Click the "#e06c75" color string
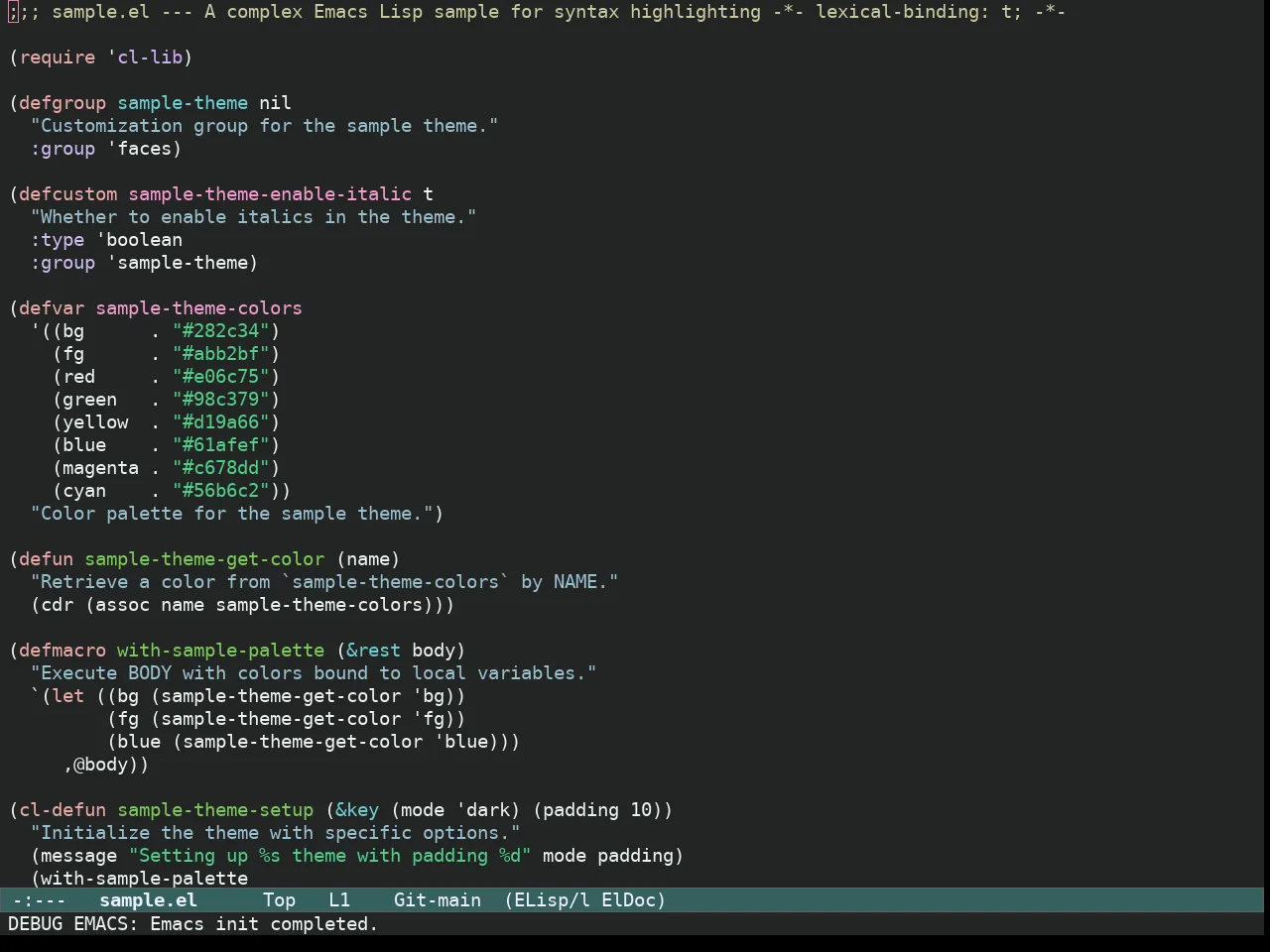Image resolution: width=1270 pixels, height=952 pixels. tap(221, 377)
